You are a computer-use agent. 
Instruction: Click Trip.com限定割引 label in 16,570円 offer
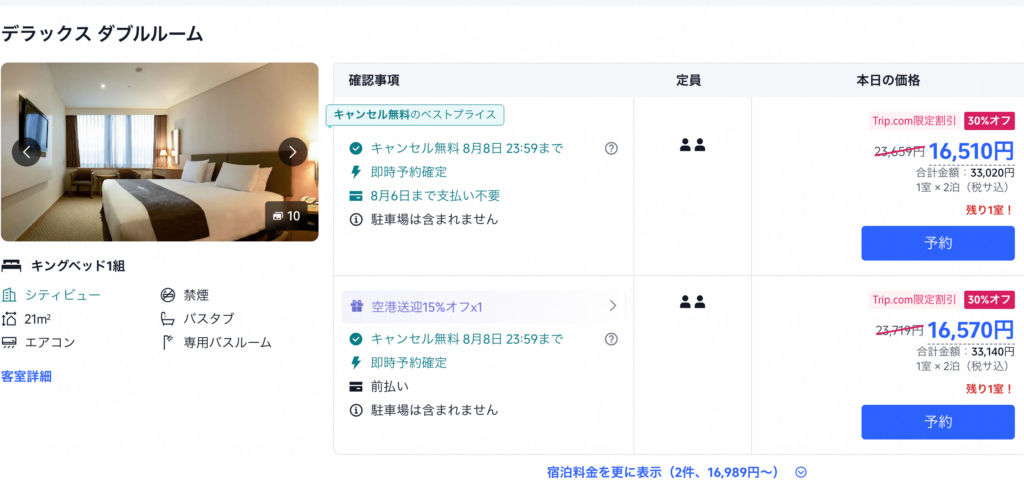tap(915, 300)
